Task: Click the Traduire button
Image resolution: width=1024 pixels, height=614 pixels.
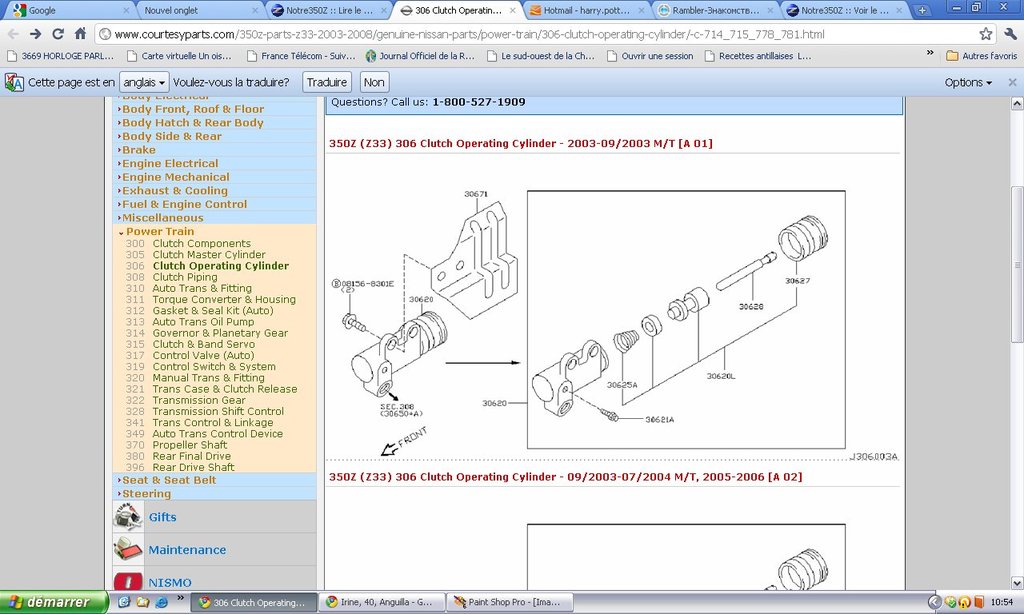Action: pos(326,82)
